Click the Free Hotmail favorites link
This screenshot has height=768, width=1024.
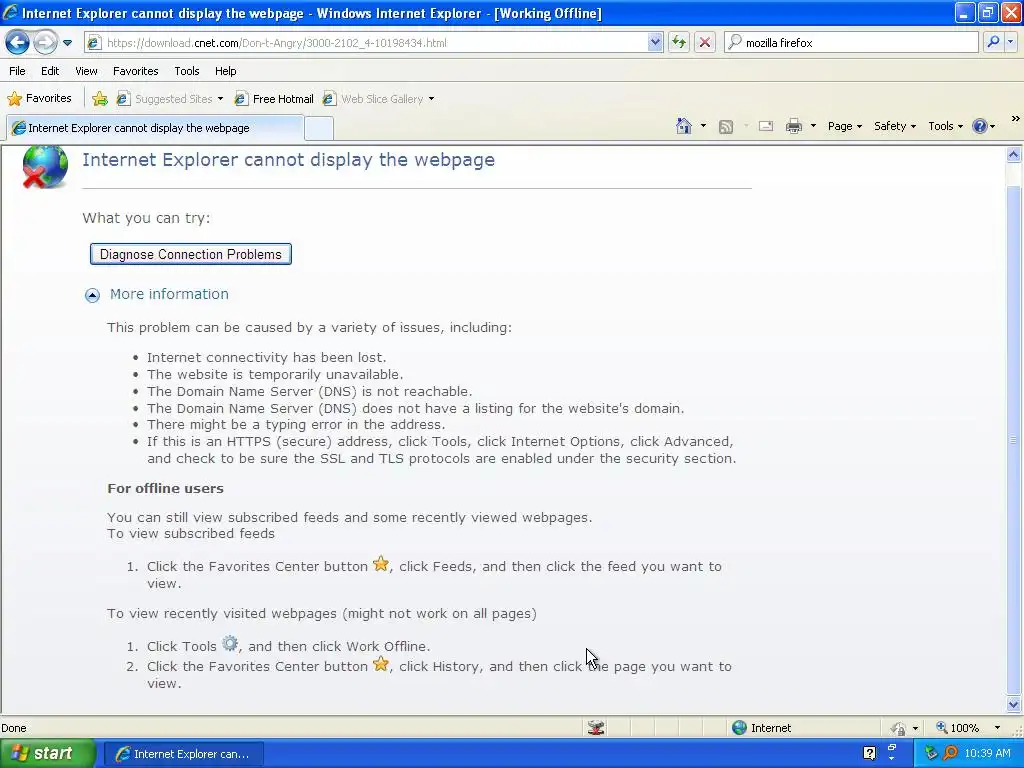coord(274,99)
